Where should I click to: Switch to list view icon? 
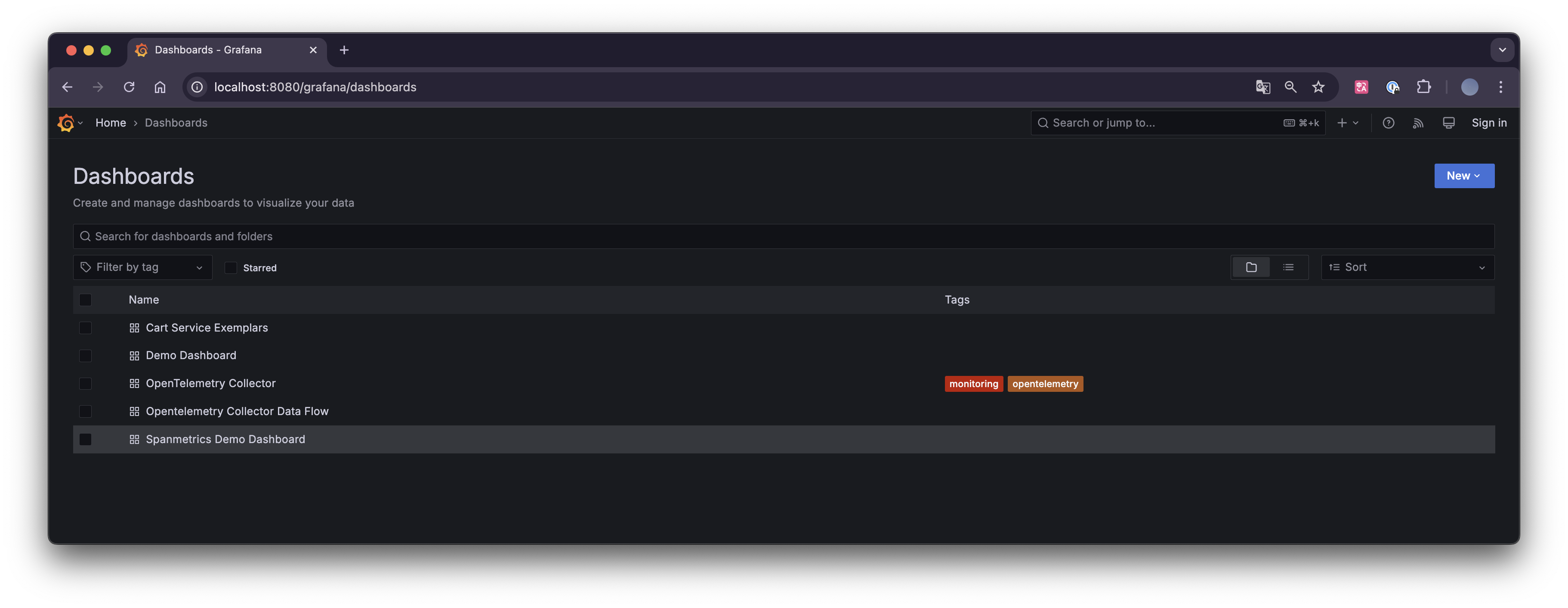(x=1288, y=267)
